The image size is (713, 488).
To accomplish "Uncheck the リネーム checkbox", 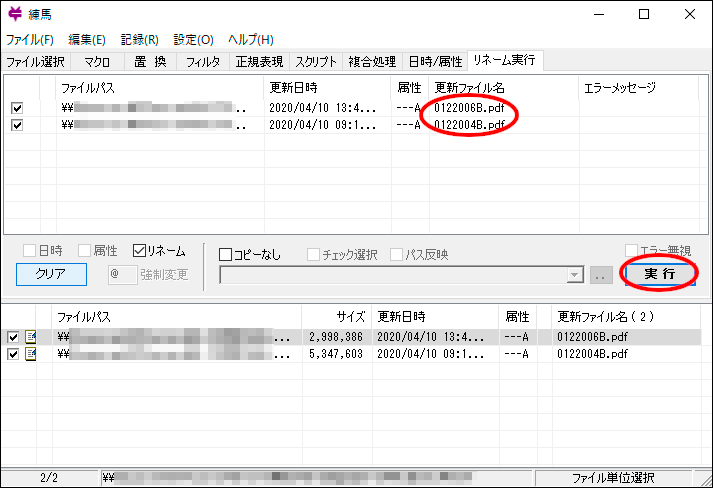I will [139, 250].
